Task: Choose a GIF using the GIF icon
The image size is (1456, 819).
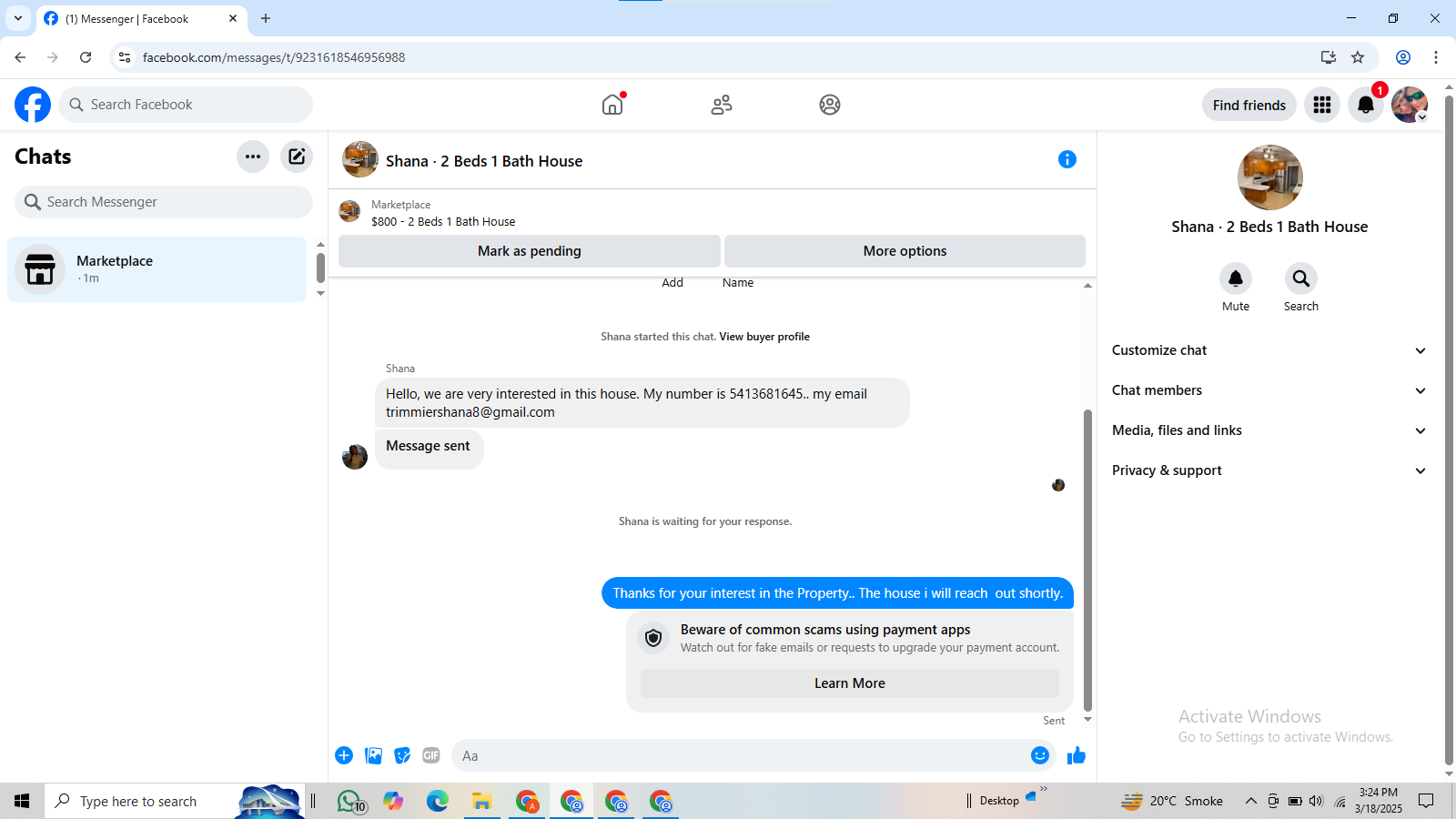Action: pyautogui.click(x=431, y=755)
